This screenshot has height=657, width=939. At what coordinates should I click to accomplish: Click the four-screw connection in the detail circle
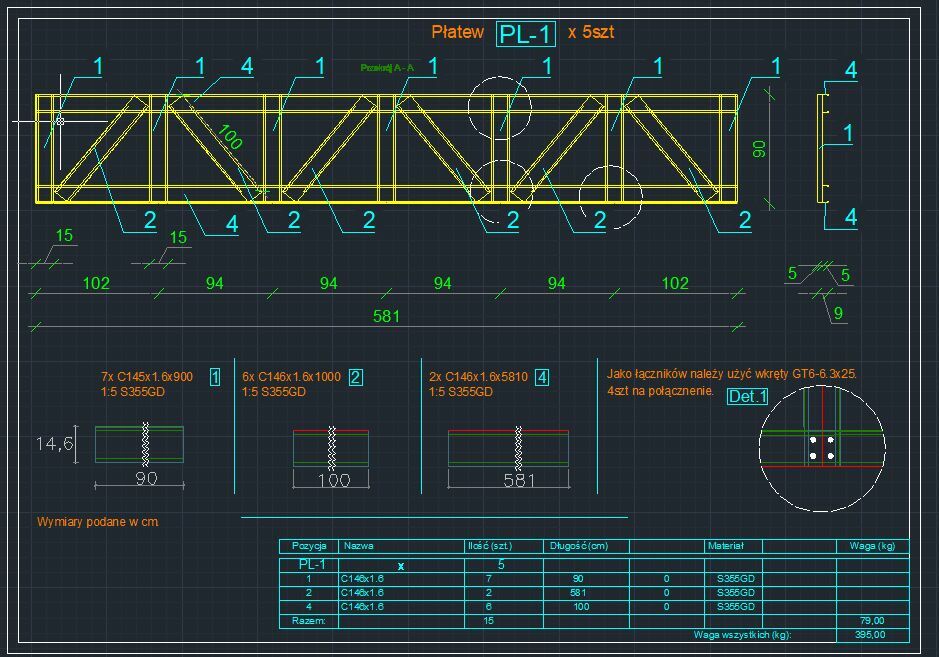[822, 448]
